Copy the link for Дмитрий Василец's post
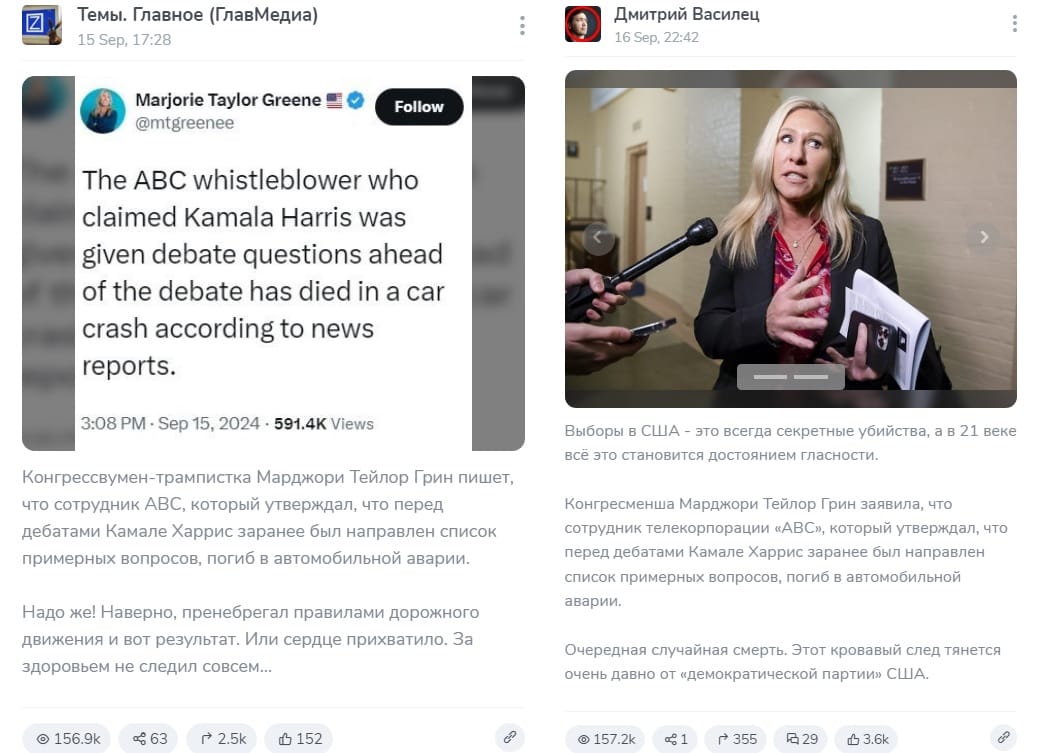This screenshot has width=1047, height=753. (x=1003, y=738)
